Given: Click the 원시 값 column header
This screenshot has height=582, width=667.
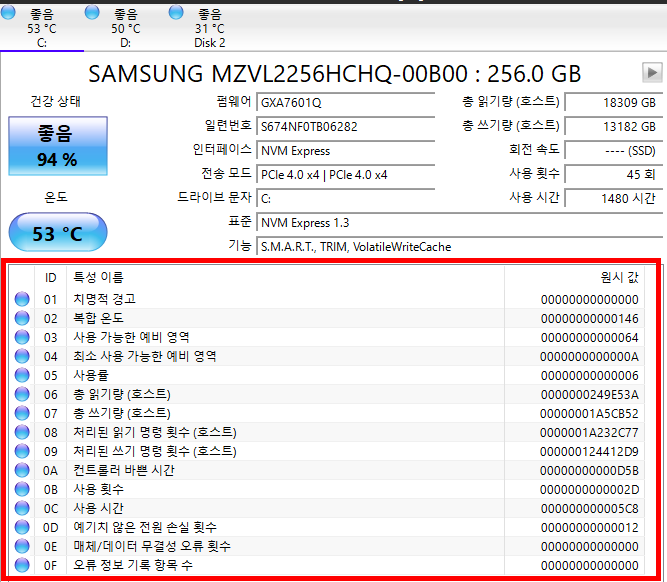Looking at the screenshot, I should (574, 277).
